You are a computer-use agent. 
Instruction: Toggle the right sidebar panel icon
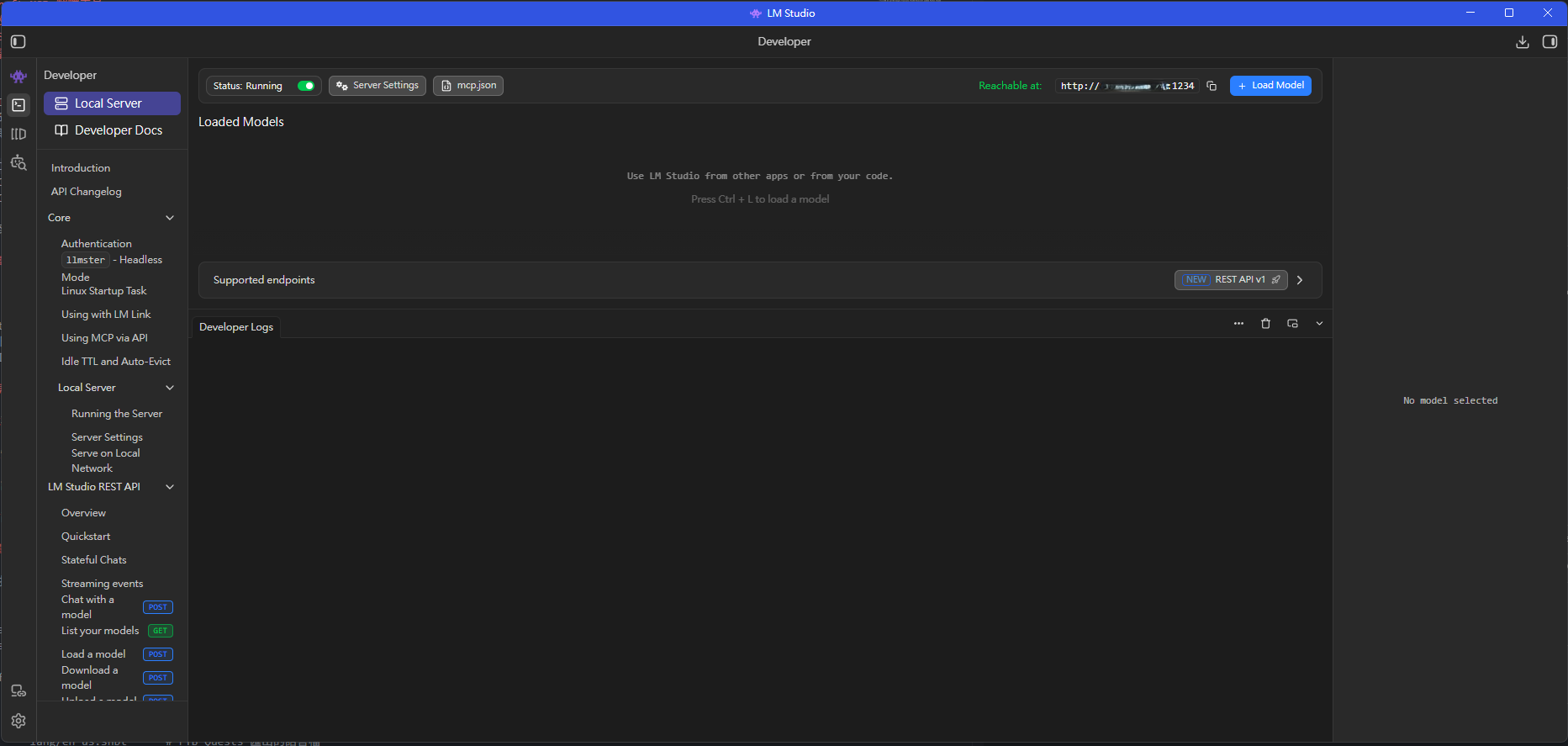[1550, 42]
